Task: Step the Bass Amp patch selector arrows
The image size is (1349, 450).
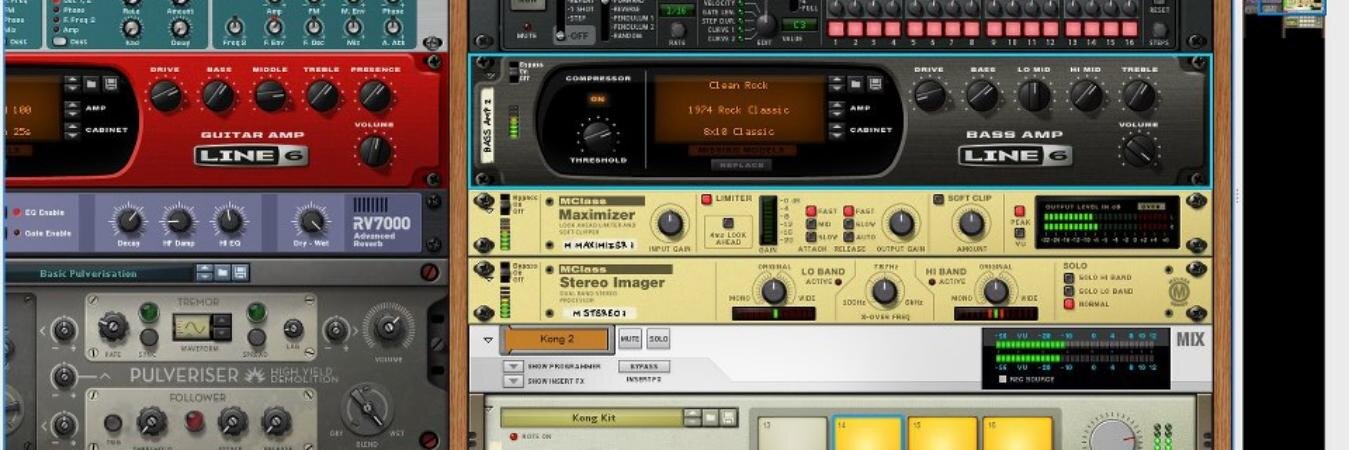Action: click(838, 85)
